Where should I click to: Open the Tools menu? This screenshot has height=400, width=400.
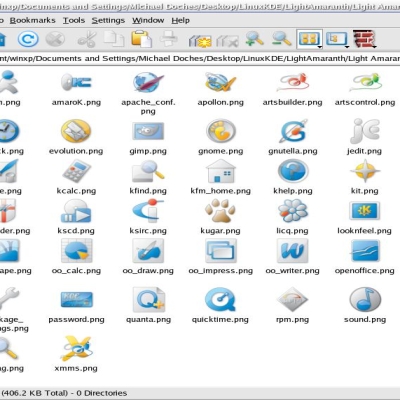[x=74, y=20]
